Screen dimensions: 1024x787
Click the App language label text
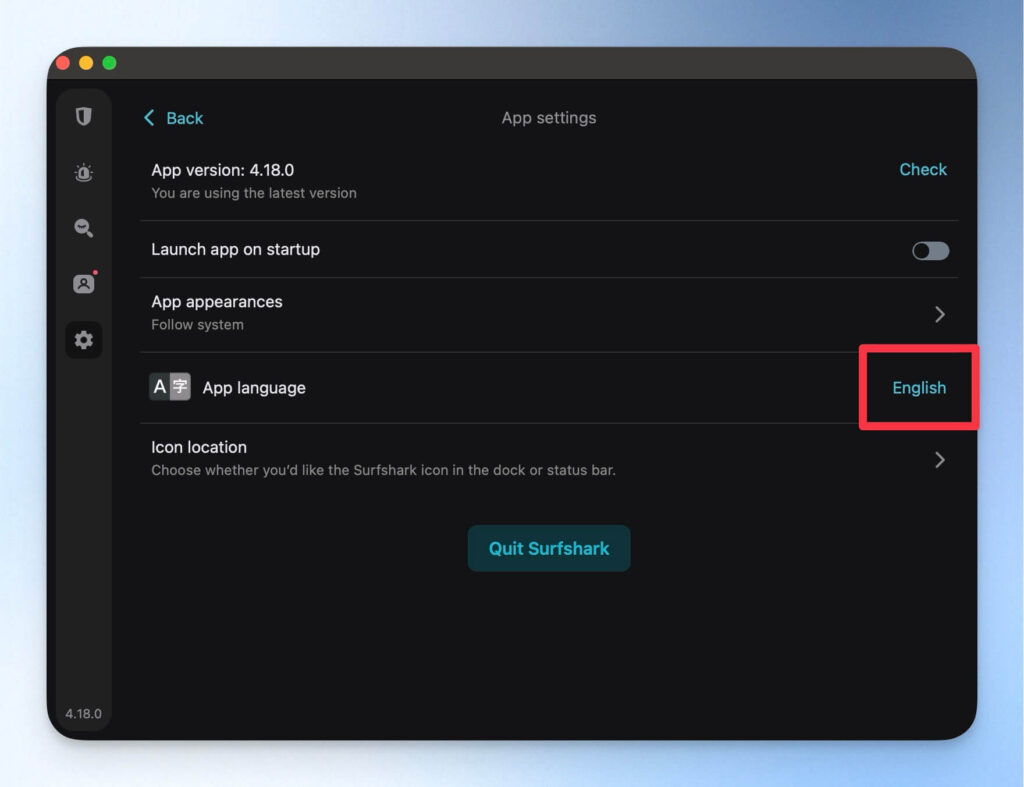coord(254,388)
